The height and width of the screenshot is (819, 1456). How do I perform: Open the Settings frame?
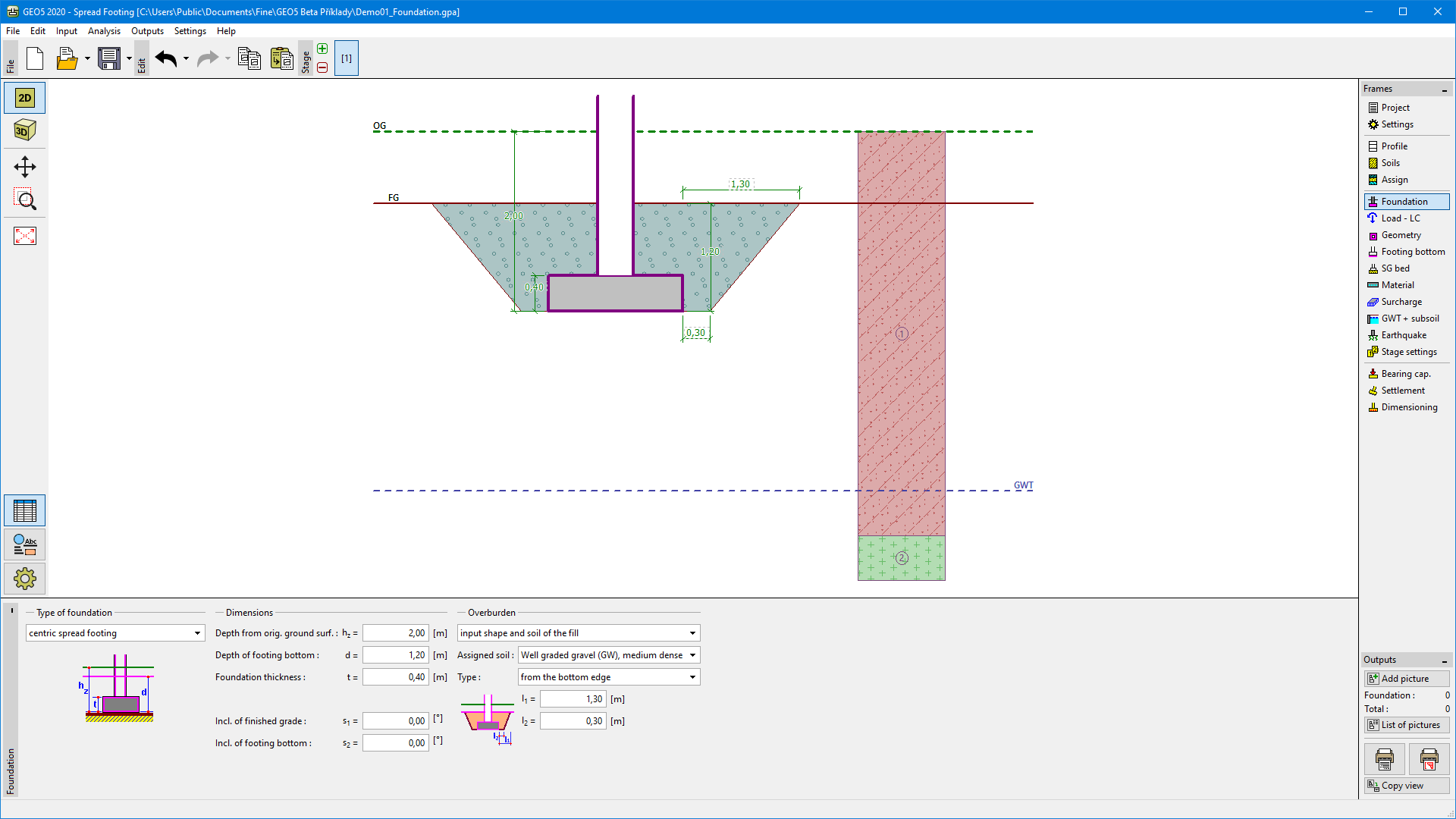[x=1407, y=124]
